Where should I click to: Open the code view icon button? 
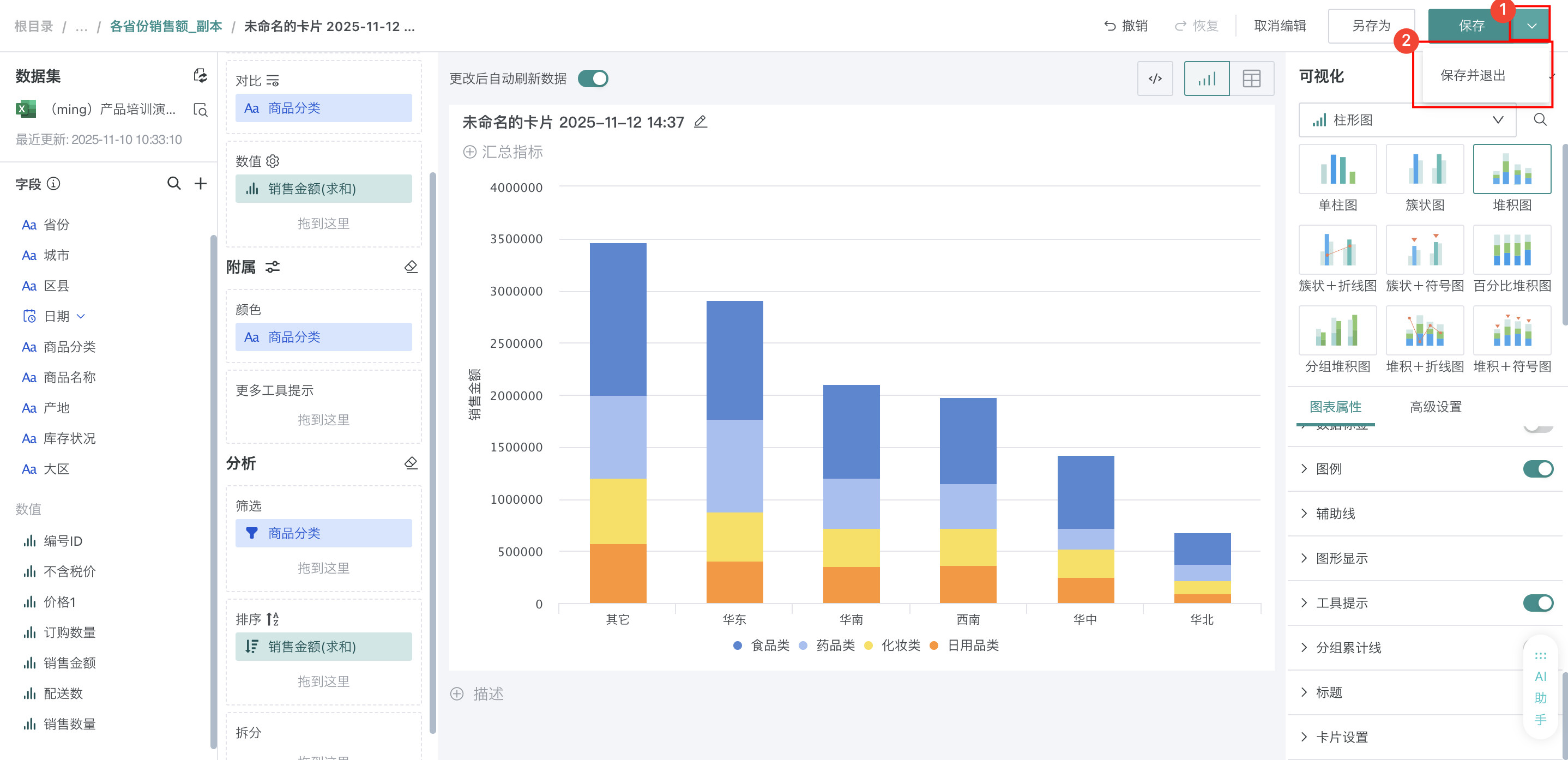point(1155,79)
